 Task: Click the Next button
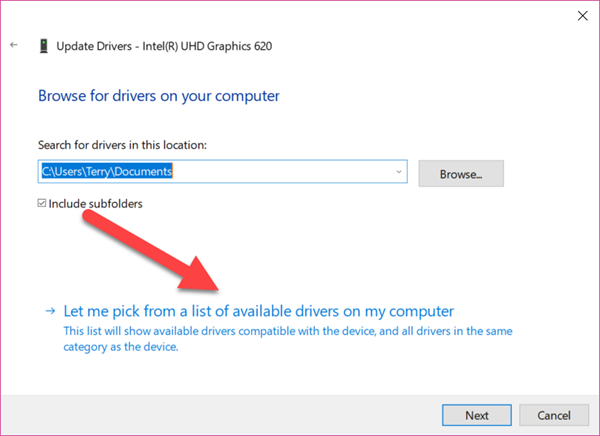tap(476, 415)
